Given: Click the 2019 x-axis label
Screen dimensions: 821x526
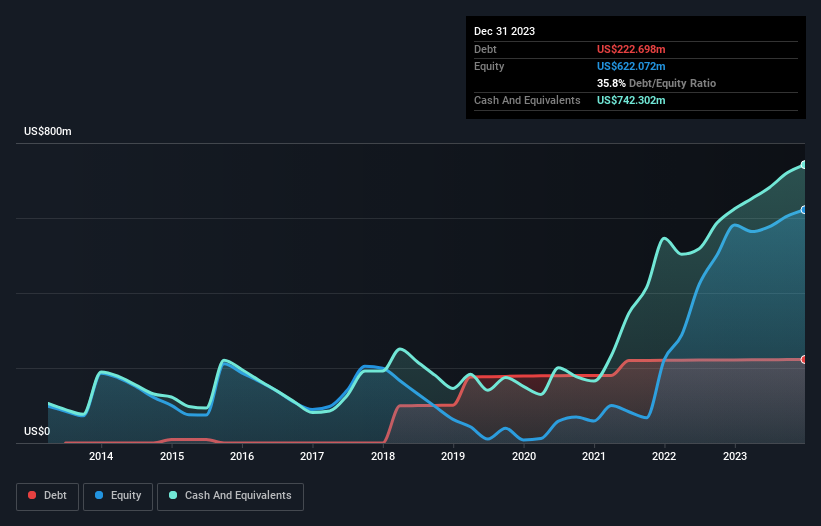Looking at the screenshot, I should pos(453,456).
